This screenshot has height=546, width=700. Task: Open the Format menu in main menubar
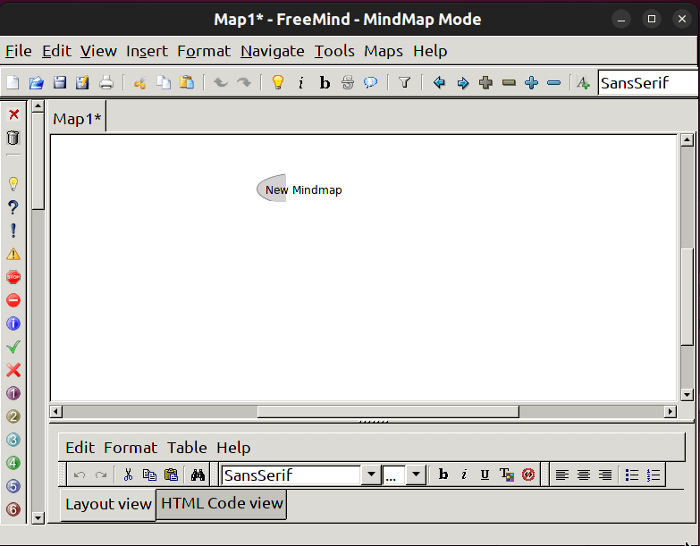pos(204,51)
